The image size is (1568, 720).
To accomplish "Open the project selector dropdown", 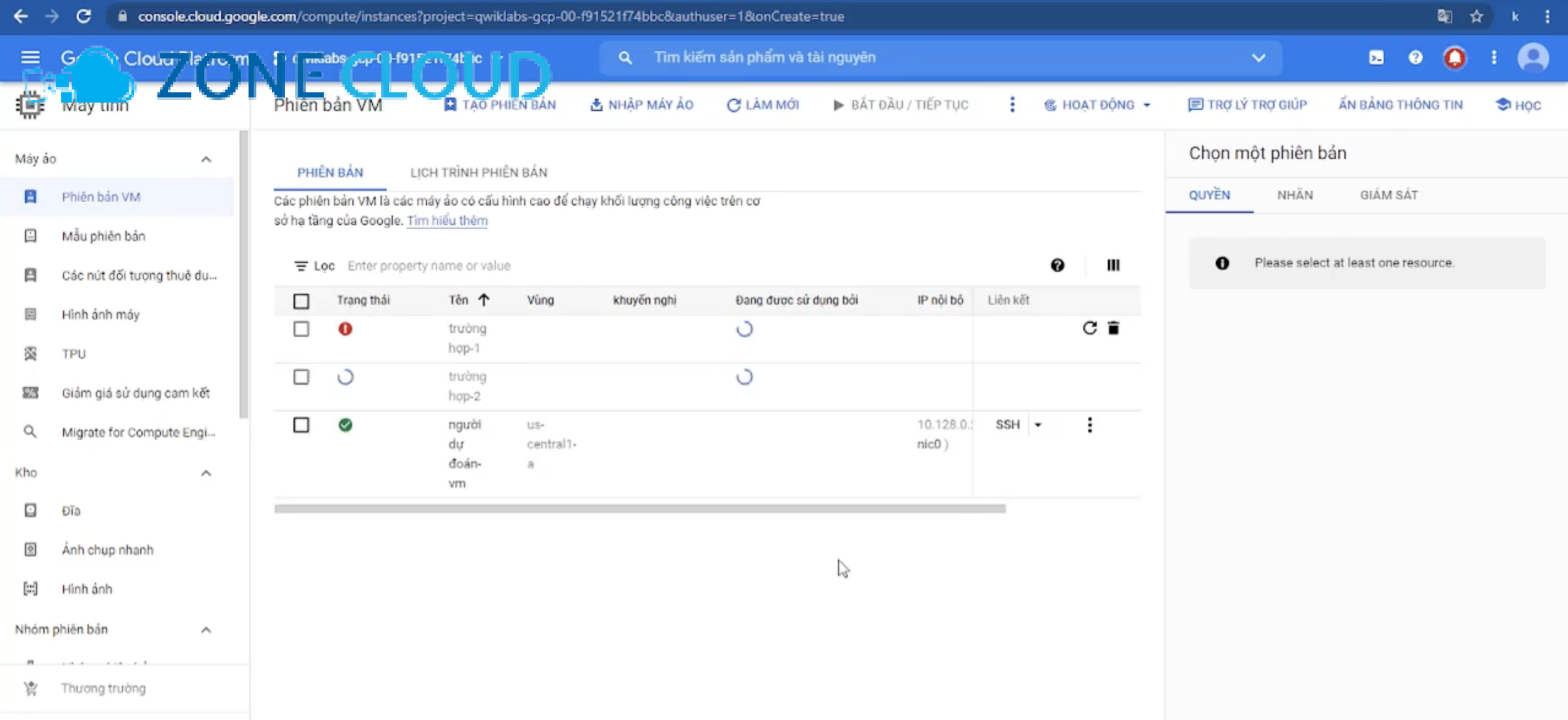I will pyautogui.click(x=388, y=58).
